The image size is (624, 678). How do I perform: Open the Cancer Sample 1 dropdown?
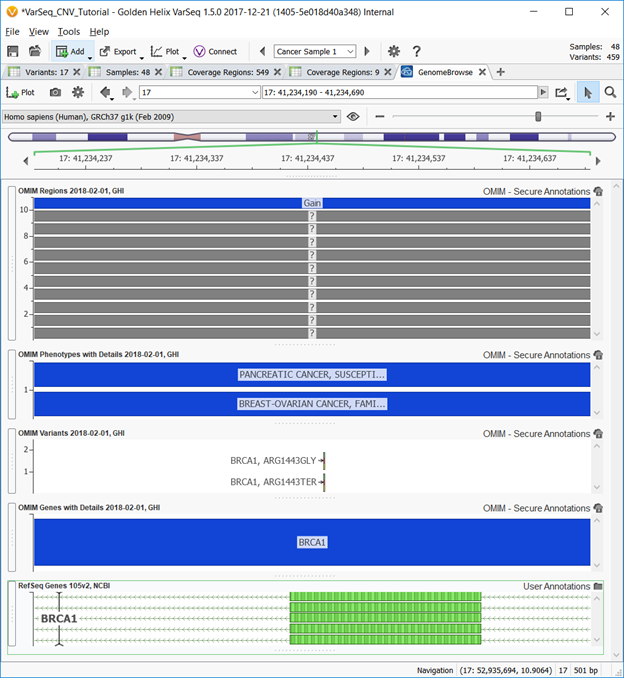[315, 51]
